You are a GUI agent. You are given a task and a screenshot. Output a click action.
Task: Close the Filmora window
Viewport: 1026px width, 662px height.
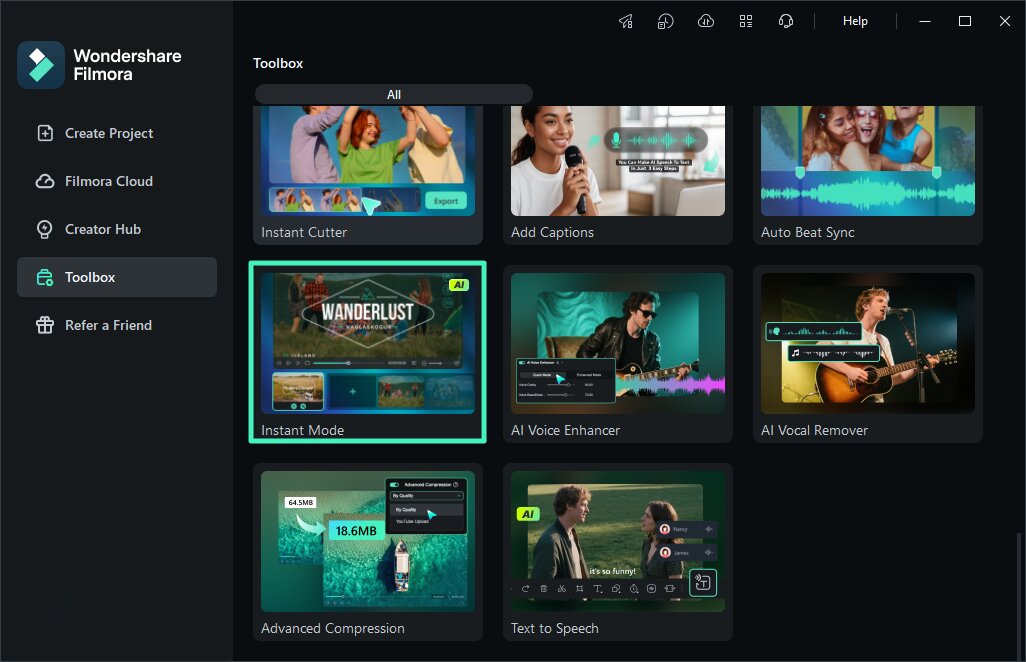pos(1005,22)
